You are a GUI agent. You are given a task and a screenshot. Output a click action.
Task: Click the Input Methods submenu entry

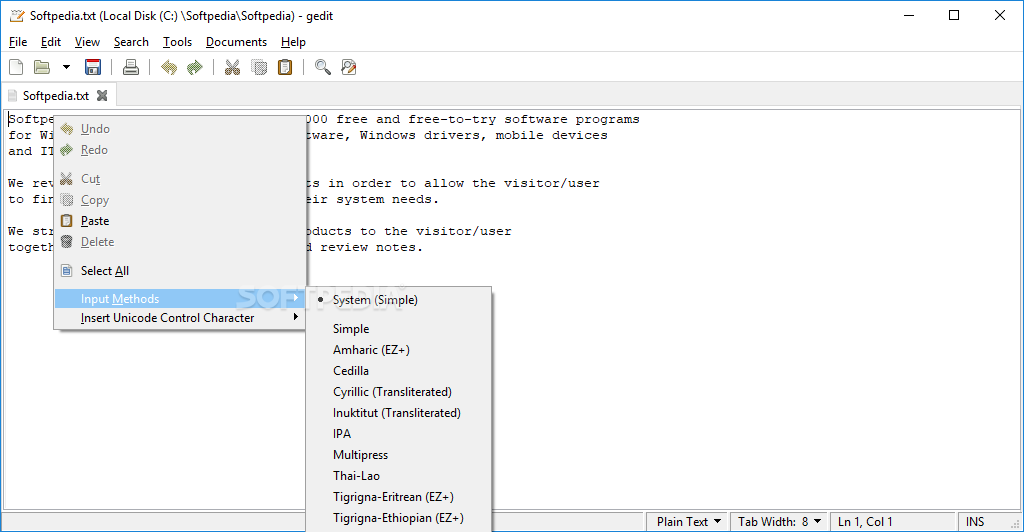(x=180, y=298)
